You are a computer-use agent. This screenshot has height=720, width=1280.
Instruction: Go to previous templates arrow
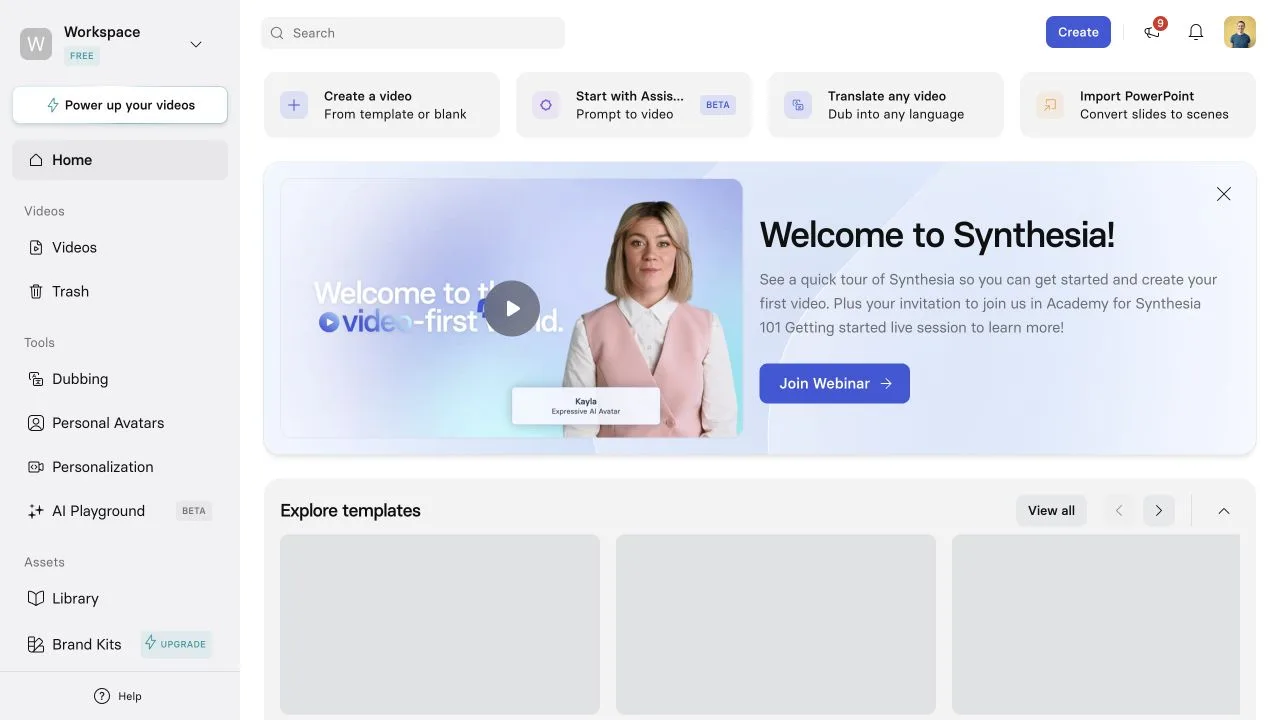[1119, 510]
